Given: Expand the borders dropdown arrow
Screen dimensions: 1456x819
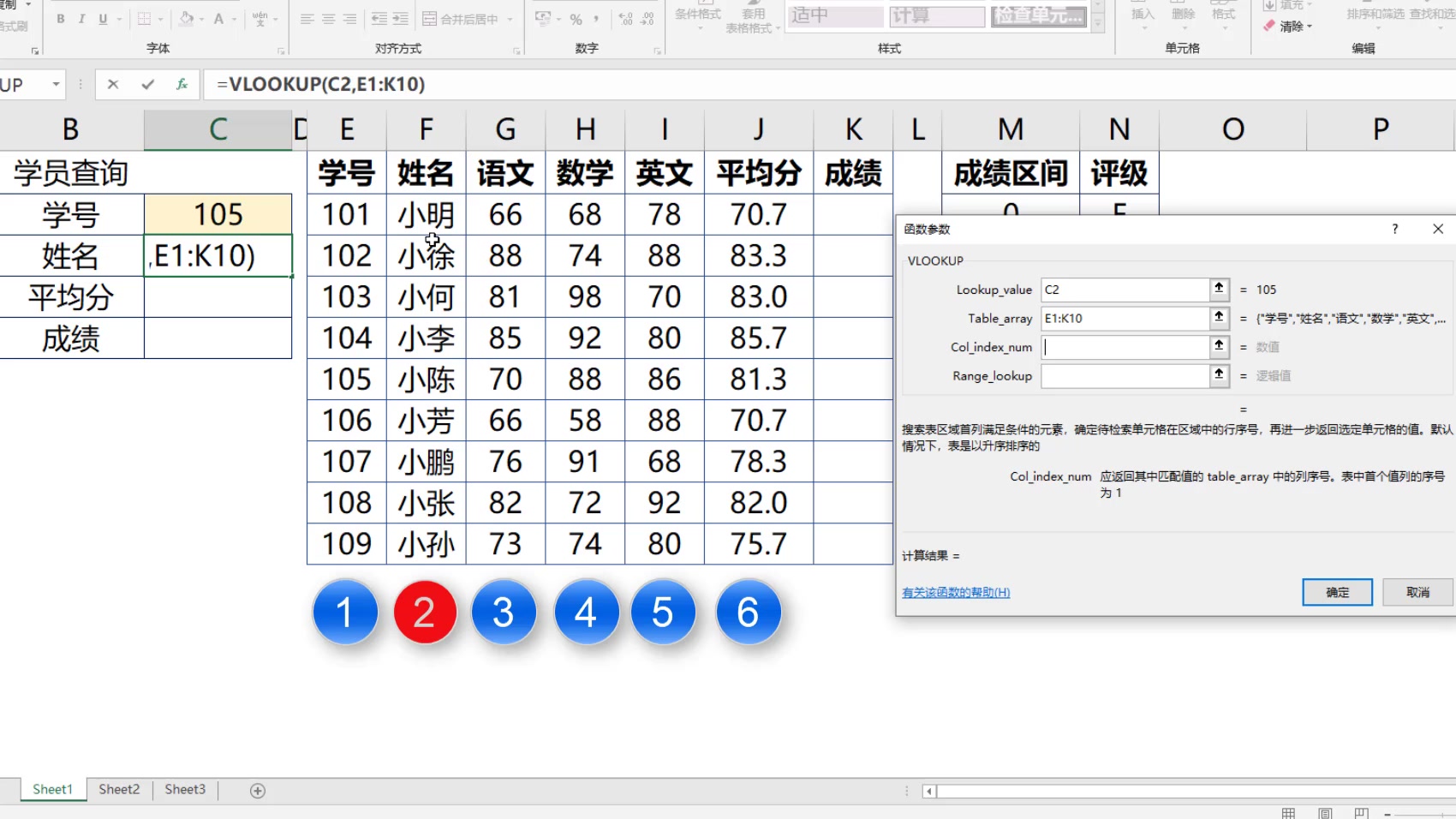Looking at the screenshot, I should tap(160, 19).
